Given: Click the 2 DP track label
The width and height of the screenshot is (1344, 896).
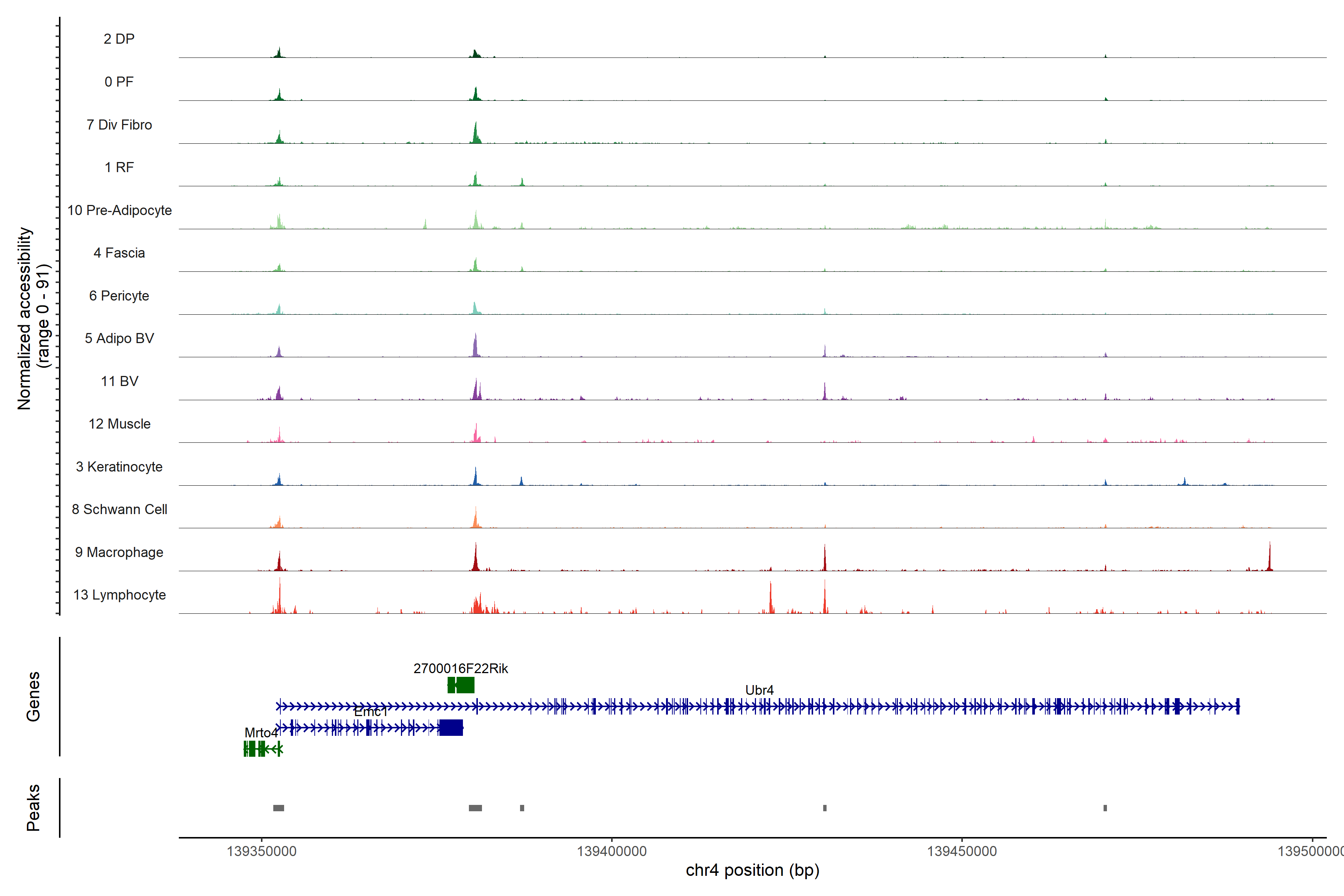Looking at the screenshot, I should [119, 39].
